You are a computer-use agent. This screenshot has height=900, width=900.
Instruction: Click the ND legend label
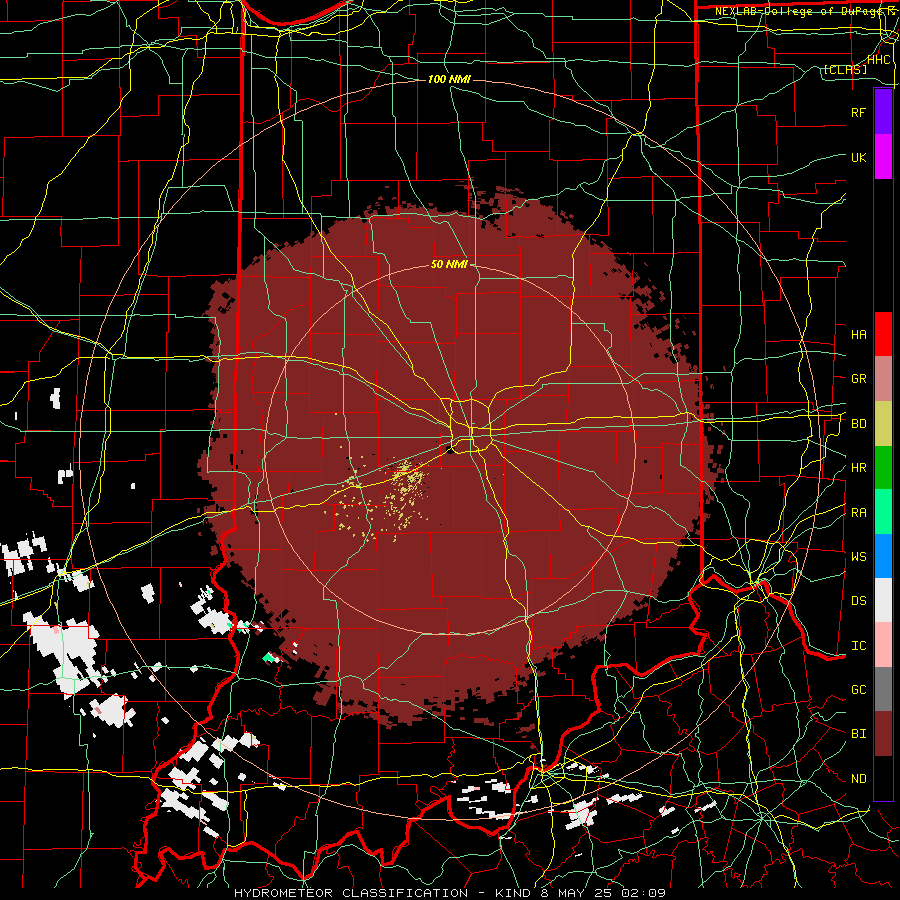coord(859,779)
